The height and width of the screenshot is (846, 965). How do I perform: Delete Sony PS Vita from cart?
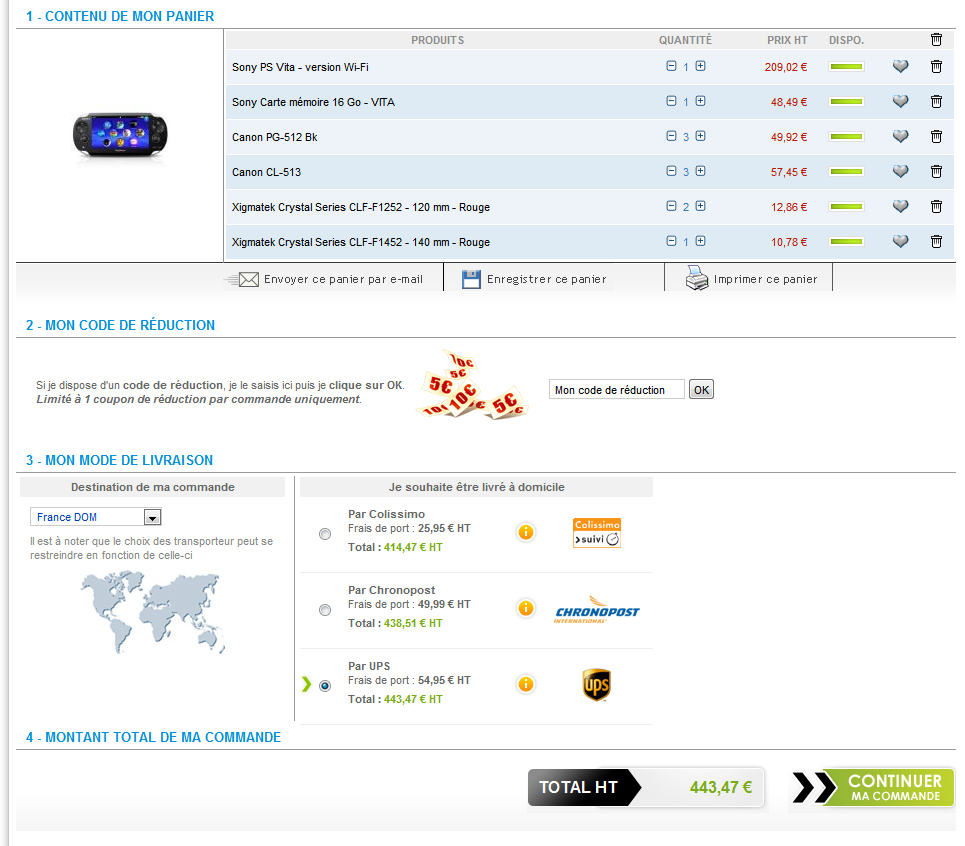point(936,67)
